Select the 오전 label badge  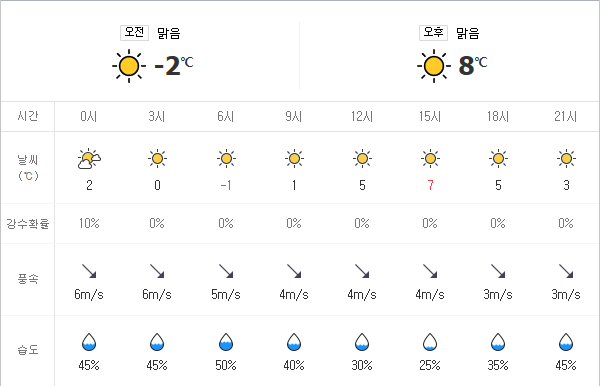coord(134,33)
